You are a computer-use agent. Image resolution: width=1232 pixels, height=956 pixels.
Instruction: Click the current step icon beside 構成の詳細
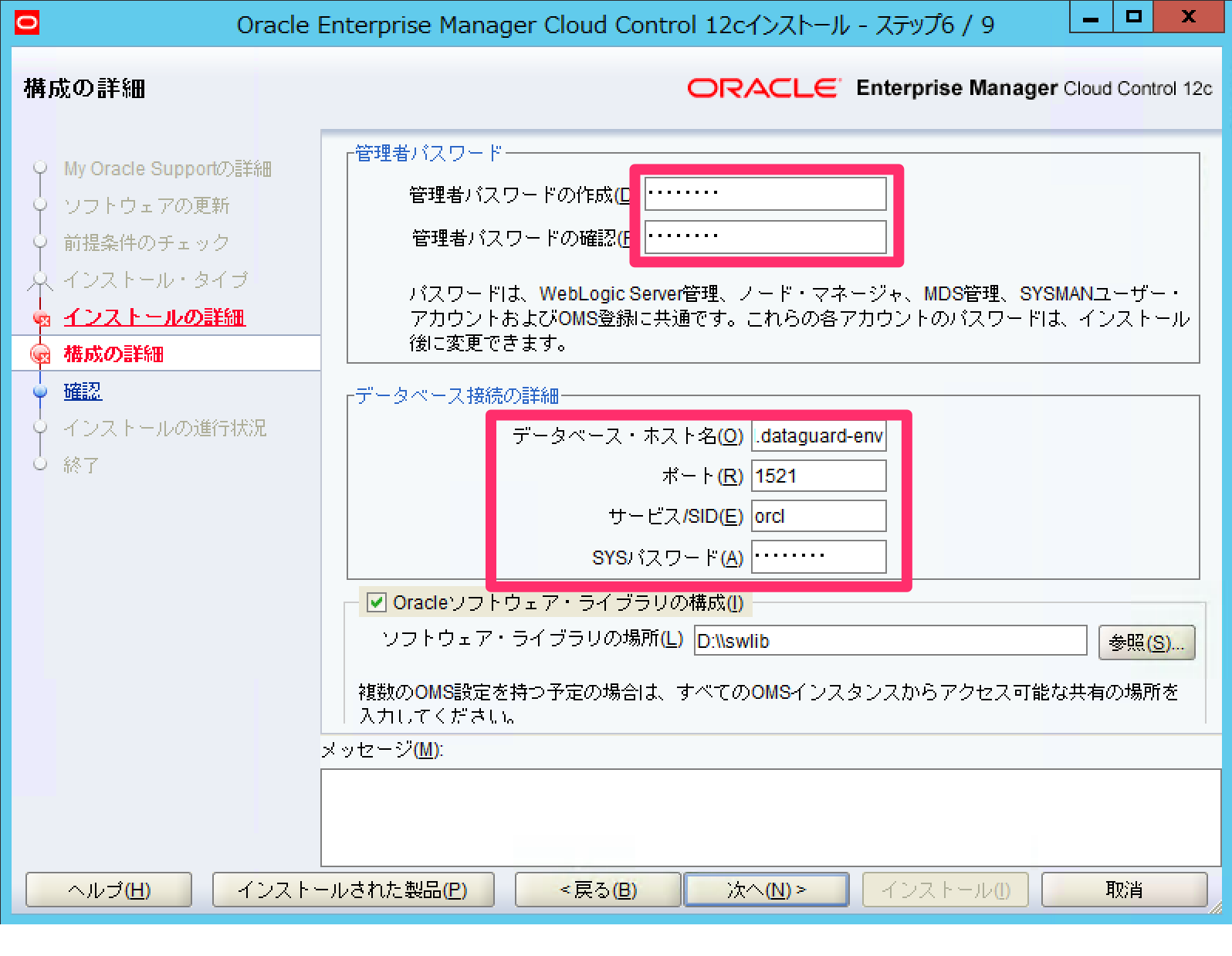40,354
